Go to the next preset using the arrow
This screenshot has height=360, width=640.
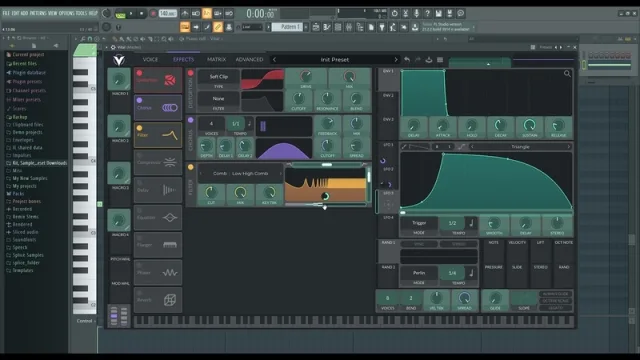(396, 60)
